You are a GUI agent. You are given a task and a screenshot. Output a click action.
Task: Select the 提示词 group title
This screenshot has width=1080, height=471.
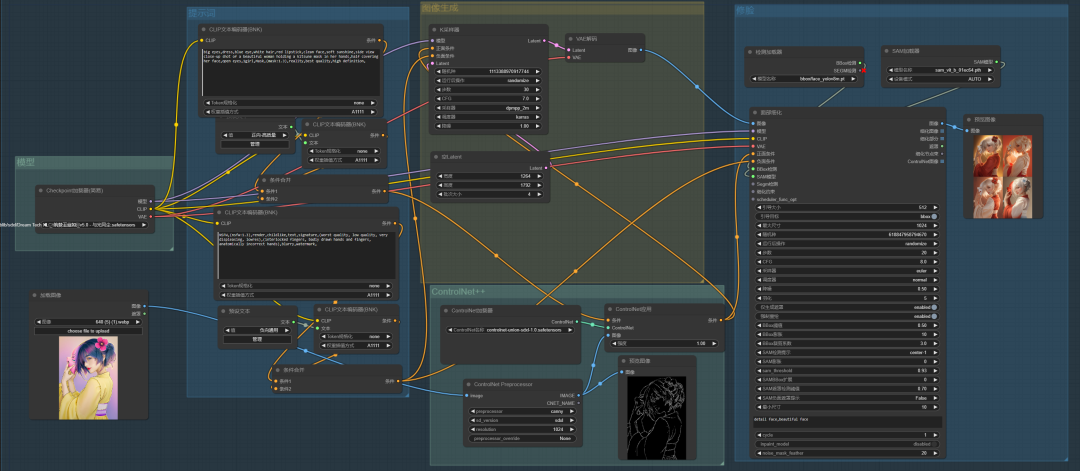click(x=202, y=14)
